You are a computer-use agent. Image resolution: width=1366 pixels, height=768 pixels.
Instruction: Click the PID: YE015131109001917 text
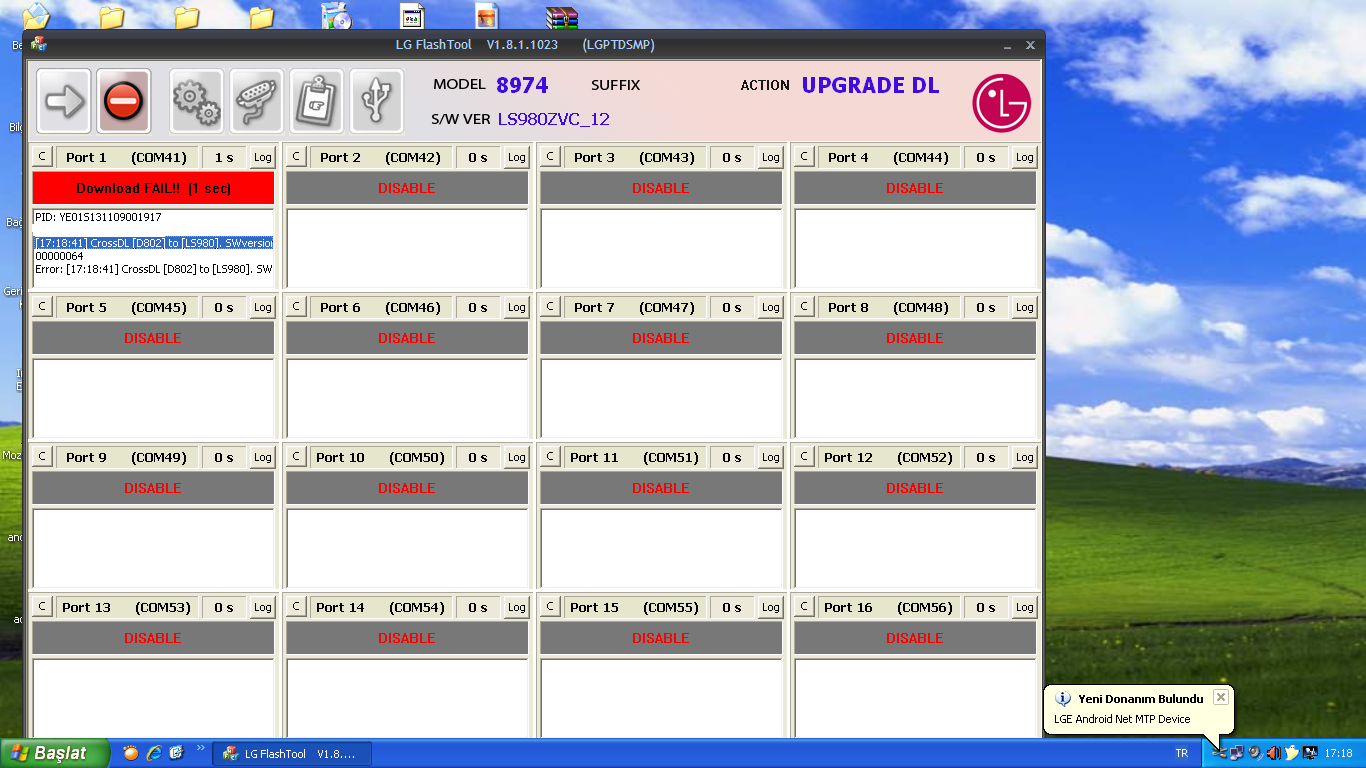98,217
